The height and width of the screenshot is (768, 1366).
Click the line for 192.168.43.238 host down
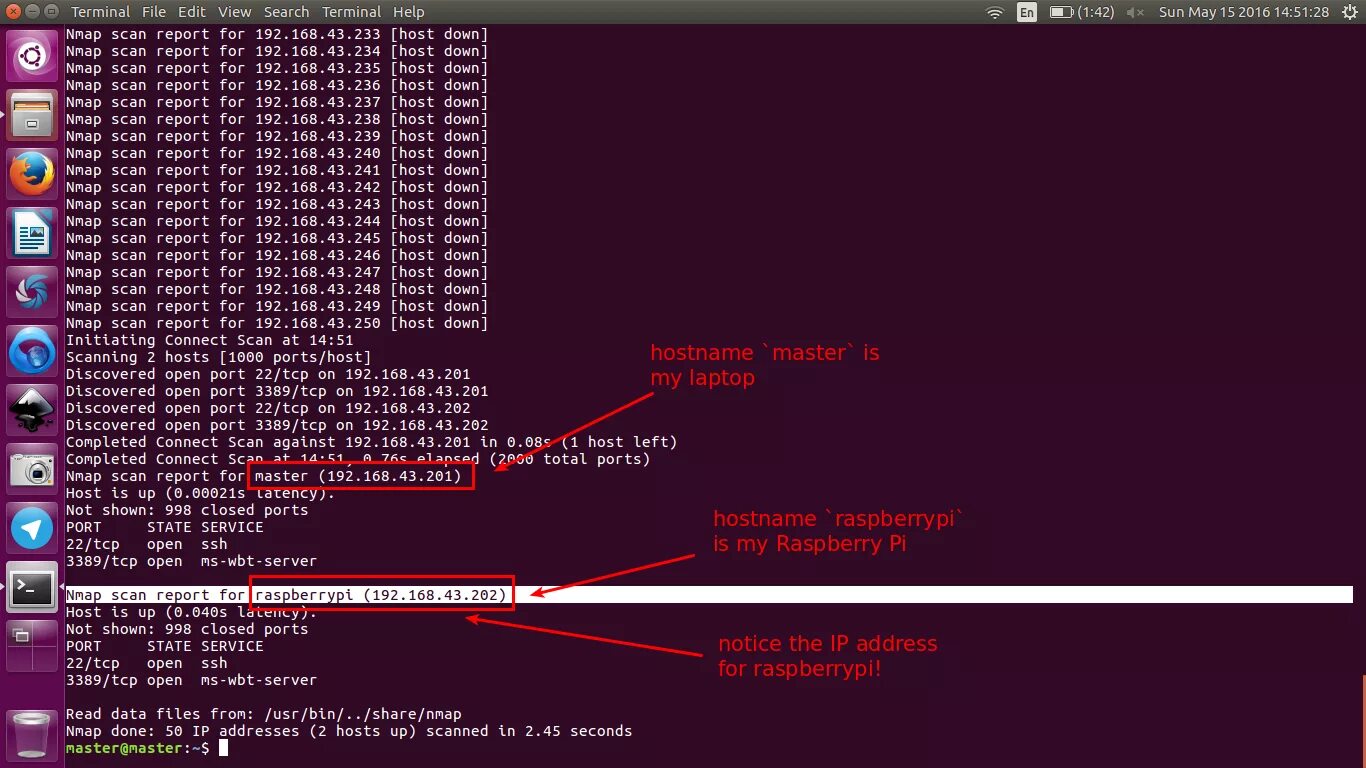(x=277, y=119)
